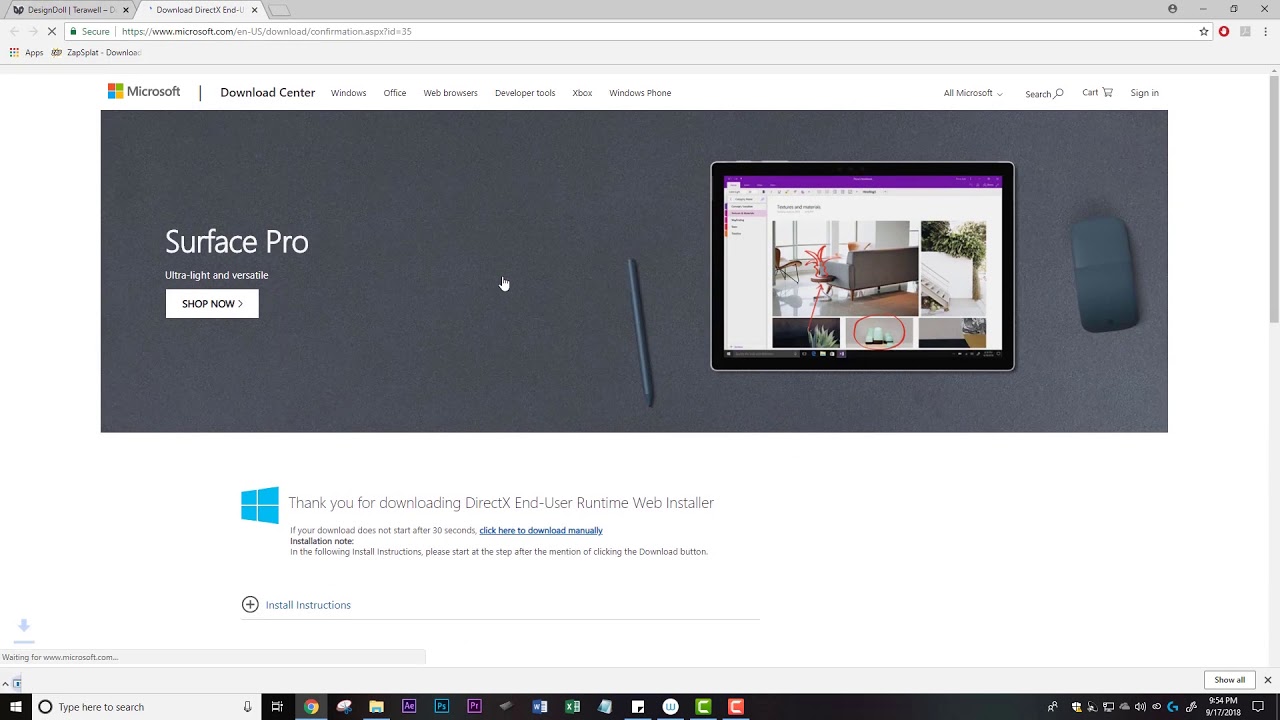
Task: Open the Windows Phone menu item
Action: click(x=640, y=93)
